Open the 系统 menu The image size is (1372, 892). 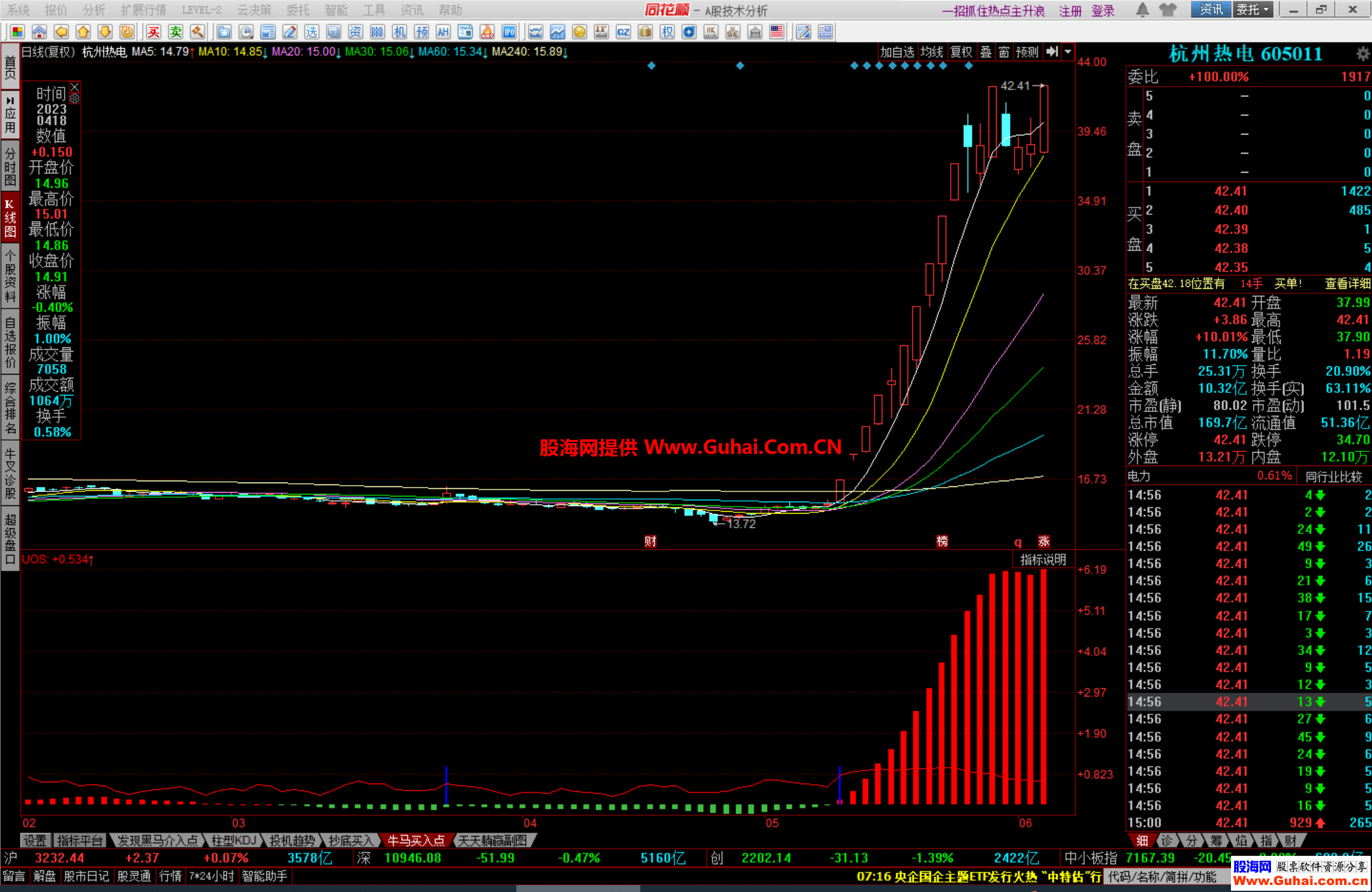18,10
